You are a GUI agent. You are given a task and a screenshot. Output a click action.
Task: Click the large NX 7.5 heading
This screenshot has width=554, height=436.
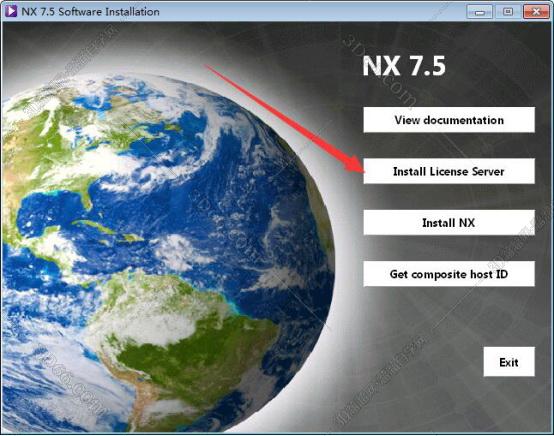[404, 66]
